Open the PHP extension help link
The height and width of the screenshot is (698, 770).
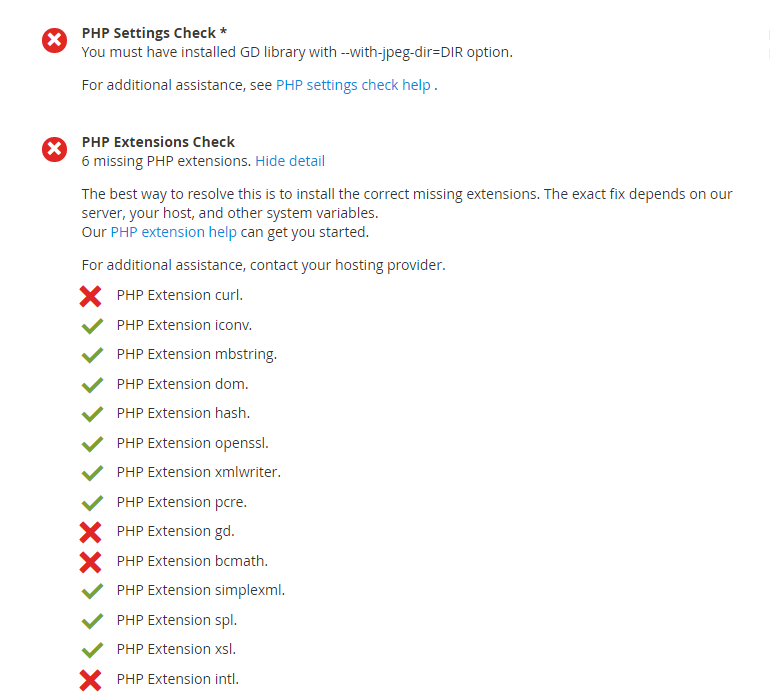pyautogui.click(x=173, y=232)
